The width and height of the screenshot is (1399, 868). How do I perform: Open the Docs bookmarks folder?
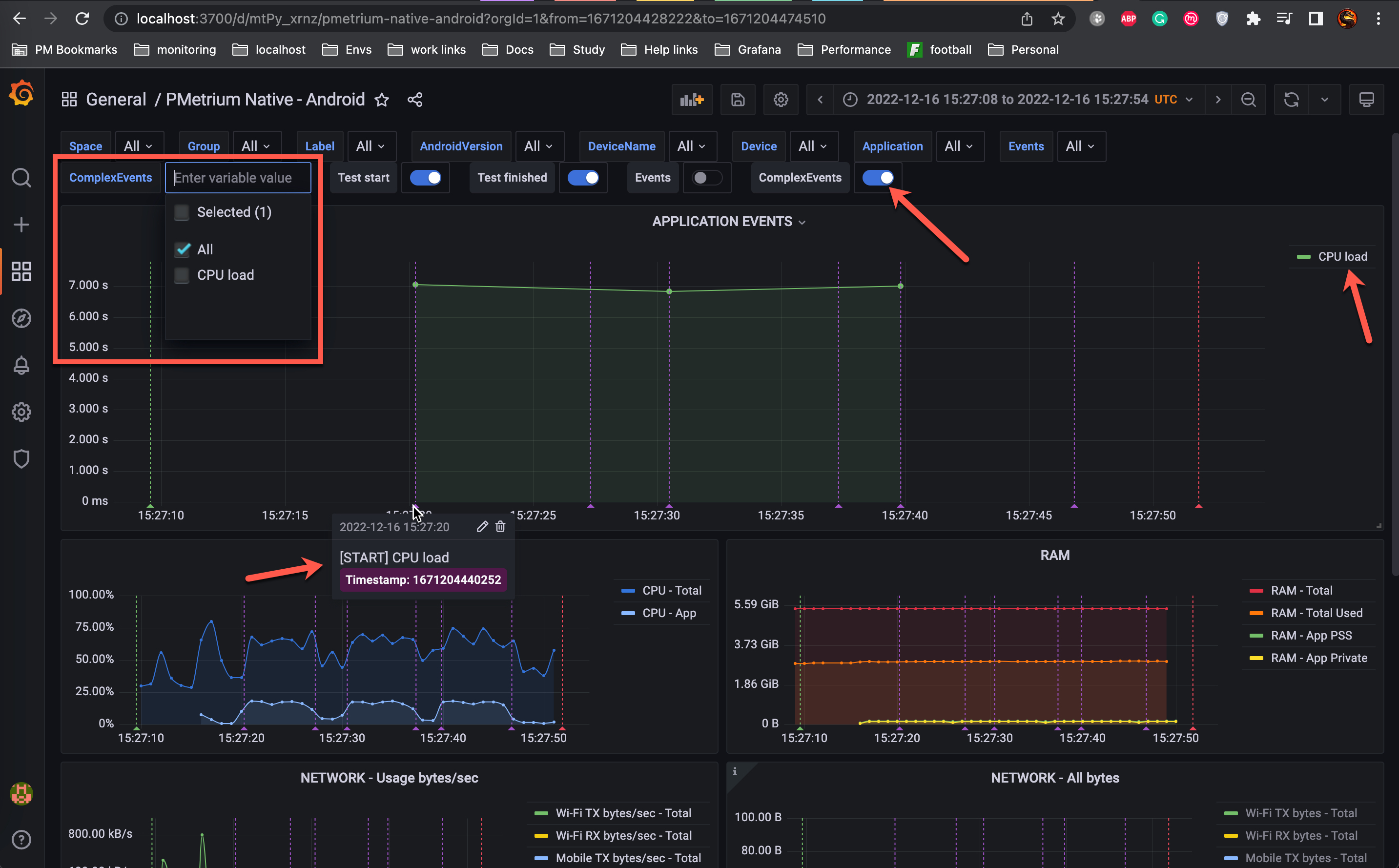(x=508, y=50)
